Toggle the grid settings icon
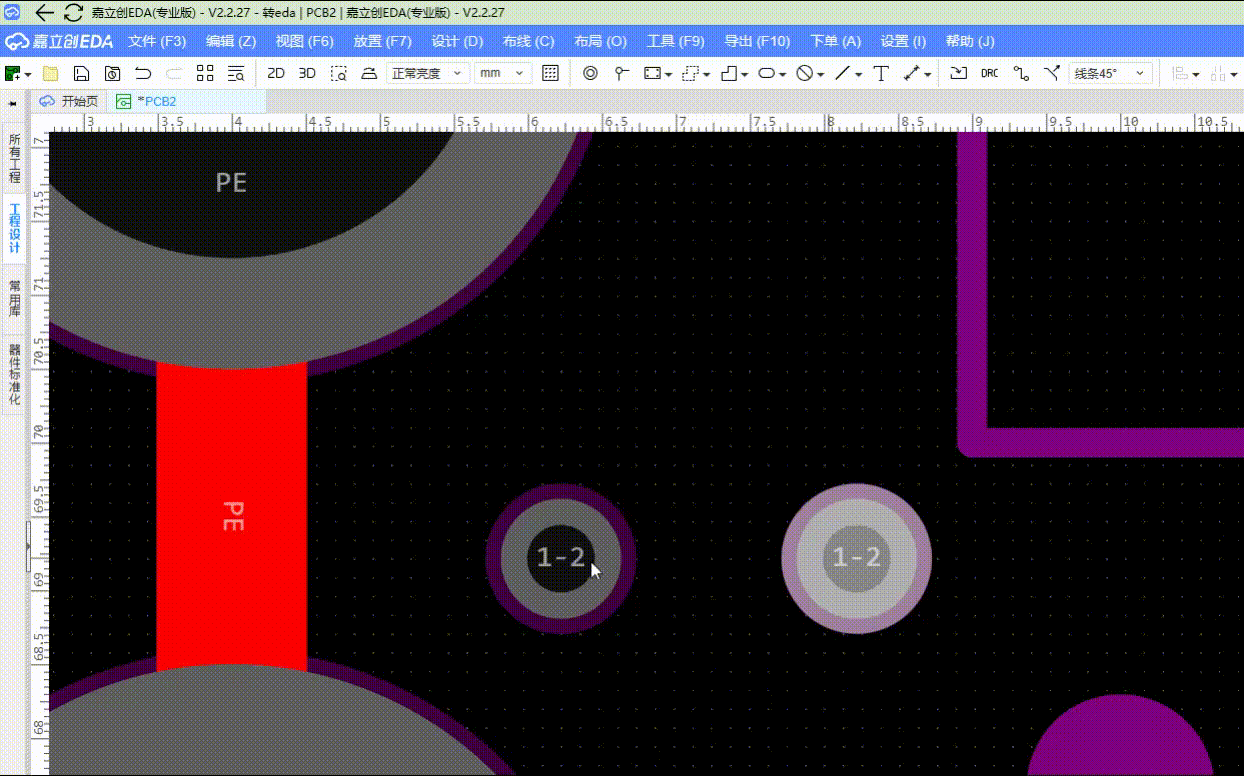 (550, 73)
